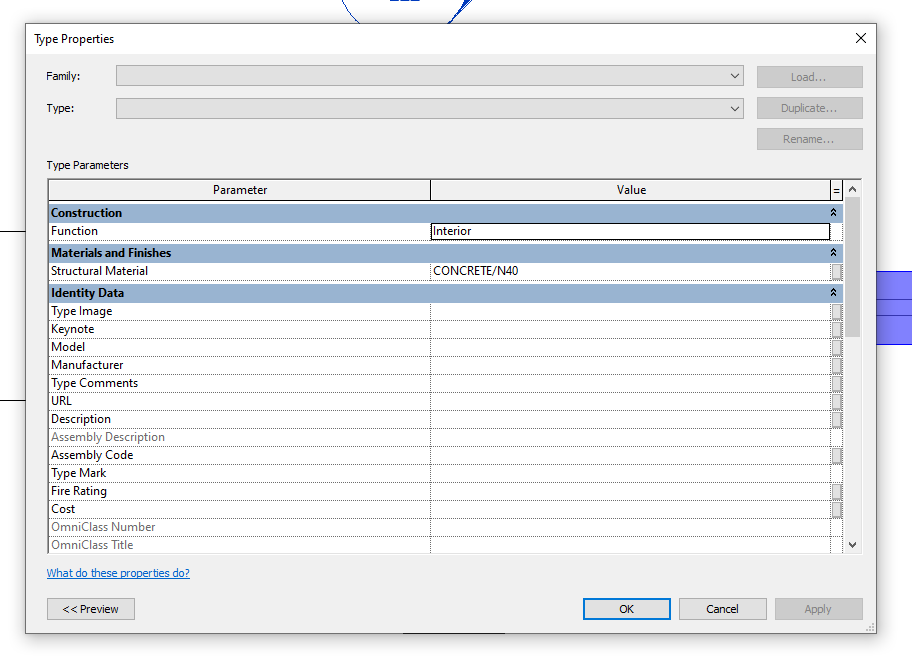Select the Type Mark parameter label
912x659 pixels.
(79, 473)
